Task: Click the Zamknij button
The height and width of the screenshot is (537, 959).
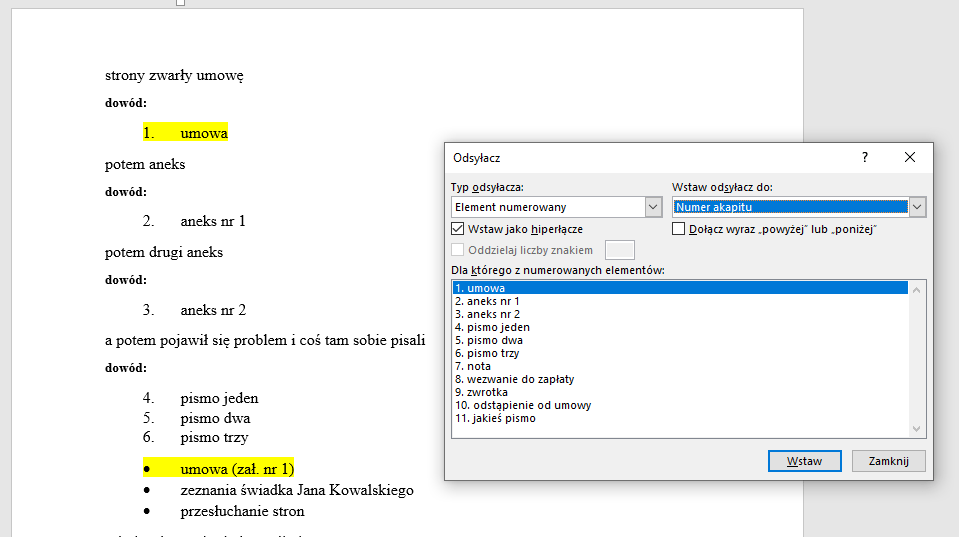Action: pyautogui.click(x=888, y=461)
